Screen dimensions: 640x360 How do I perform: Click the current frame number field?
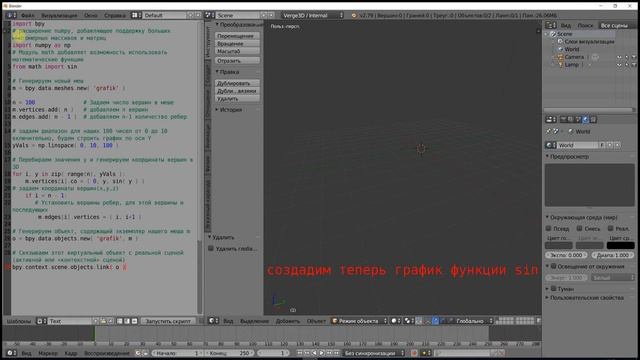point(273,353)
